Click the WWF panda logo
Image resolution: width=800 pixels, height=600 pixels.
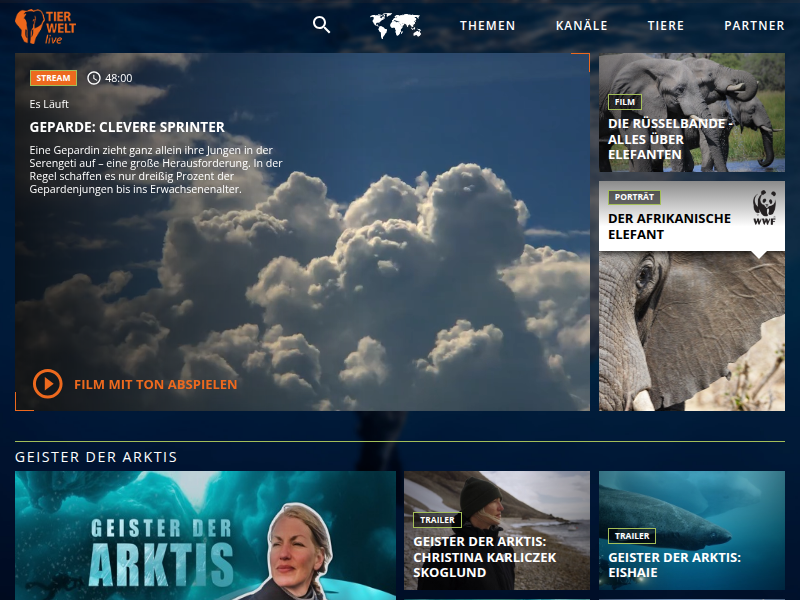pos(765,207)
